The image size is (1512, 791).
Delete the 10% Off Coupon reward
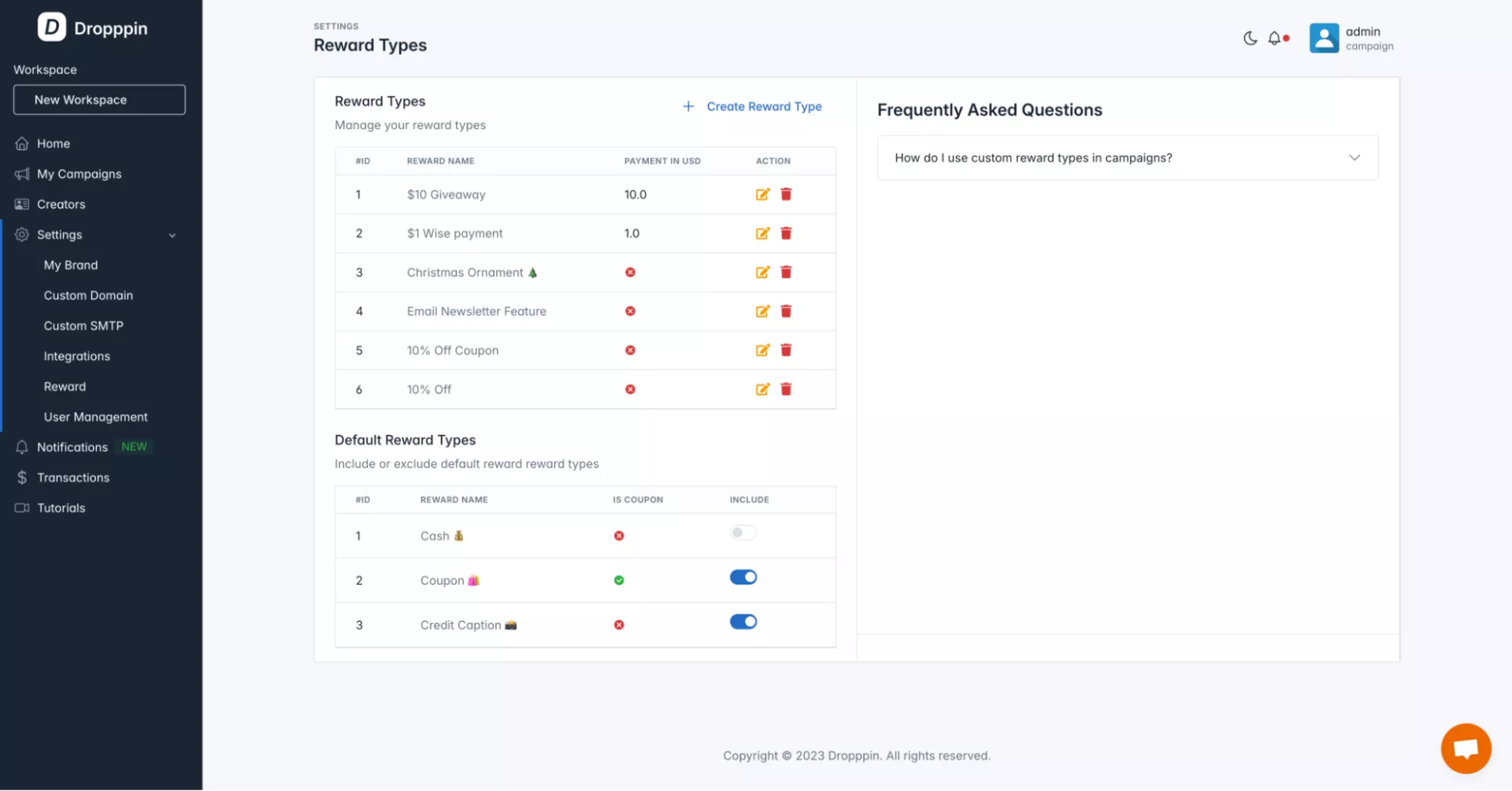click(786, 351)
